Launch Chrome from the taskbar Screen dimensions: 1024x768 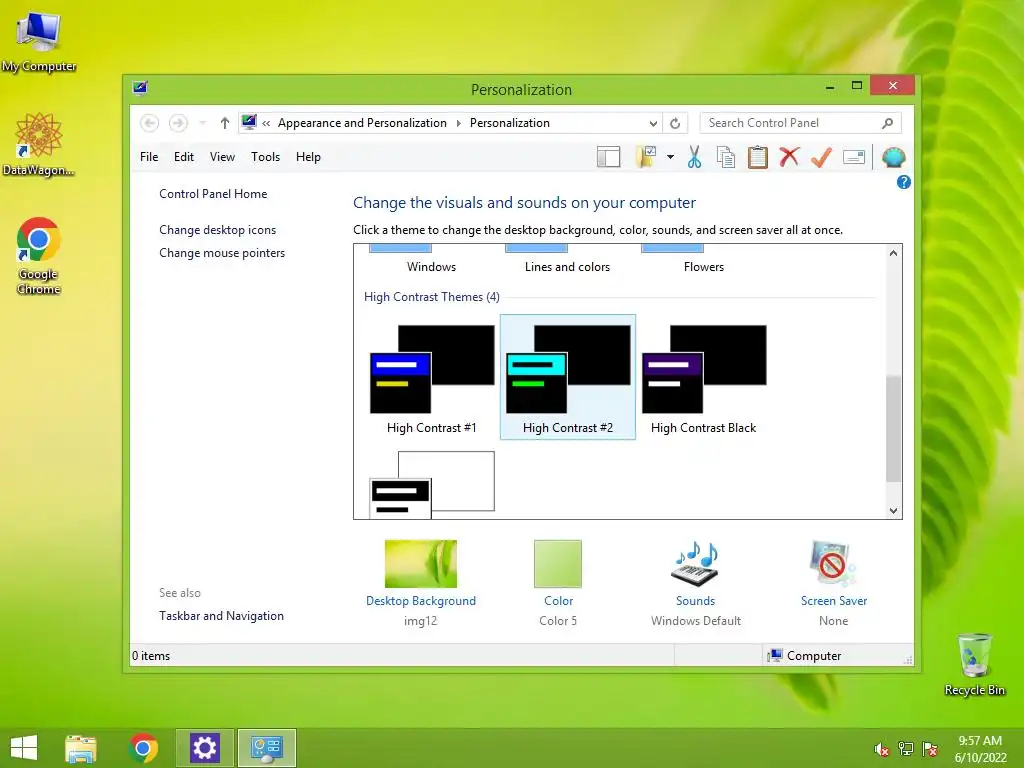pos(143,748)
